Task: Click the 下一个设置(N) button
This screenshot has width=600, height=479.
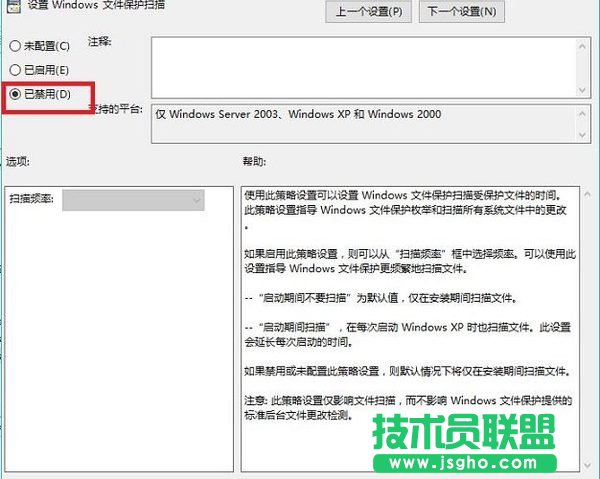Action: click(462, 11)
